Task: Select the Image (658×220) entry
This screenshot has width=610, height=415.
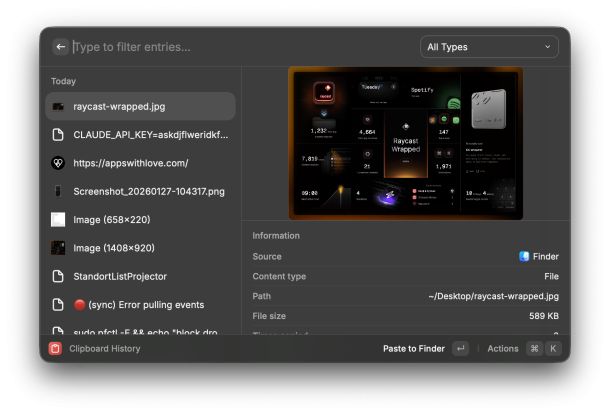Action: [140, 220]
